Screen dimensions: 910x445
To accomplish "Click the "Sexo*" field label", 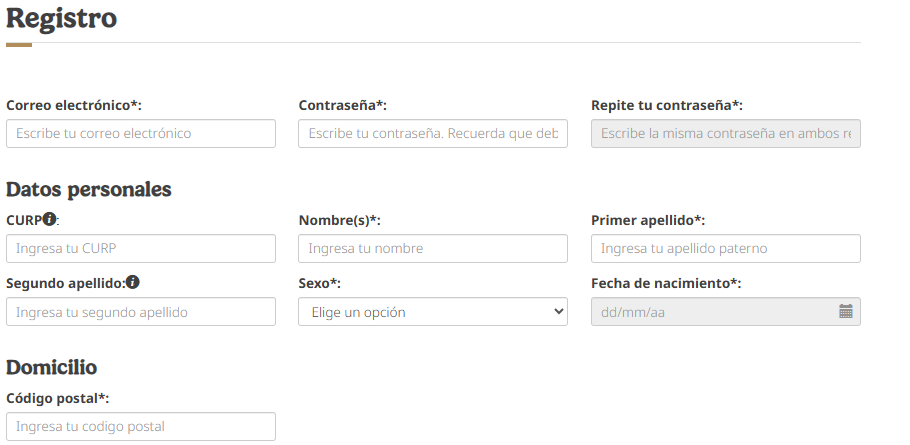I will pos(319,283).
